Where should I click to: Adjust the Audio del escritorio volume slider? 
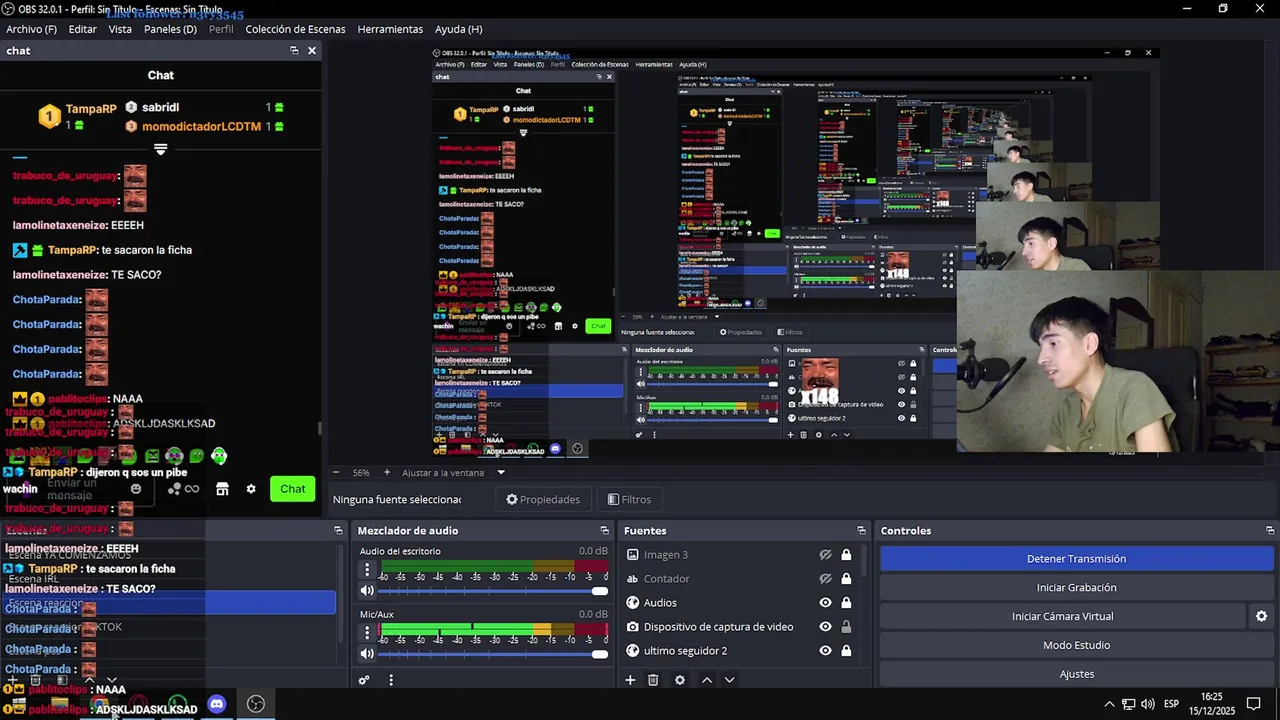[493, 591]
